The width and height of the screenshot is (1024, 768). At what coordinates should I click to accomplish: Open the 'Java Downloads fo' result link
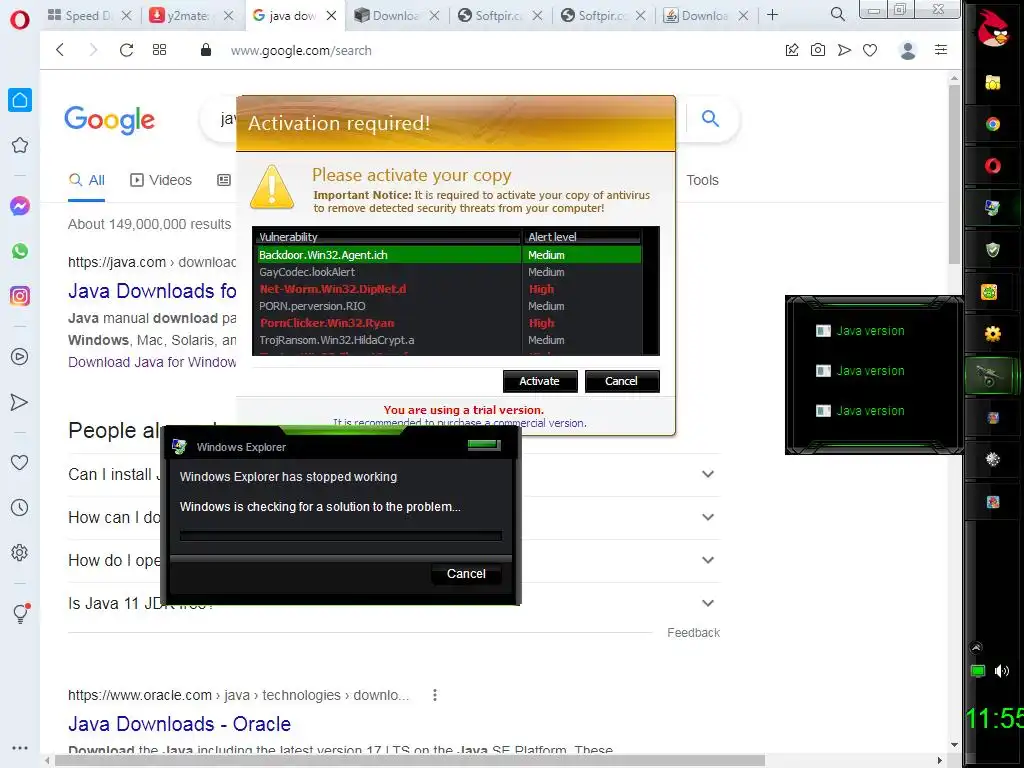coord(152,291)
